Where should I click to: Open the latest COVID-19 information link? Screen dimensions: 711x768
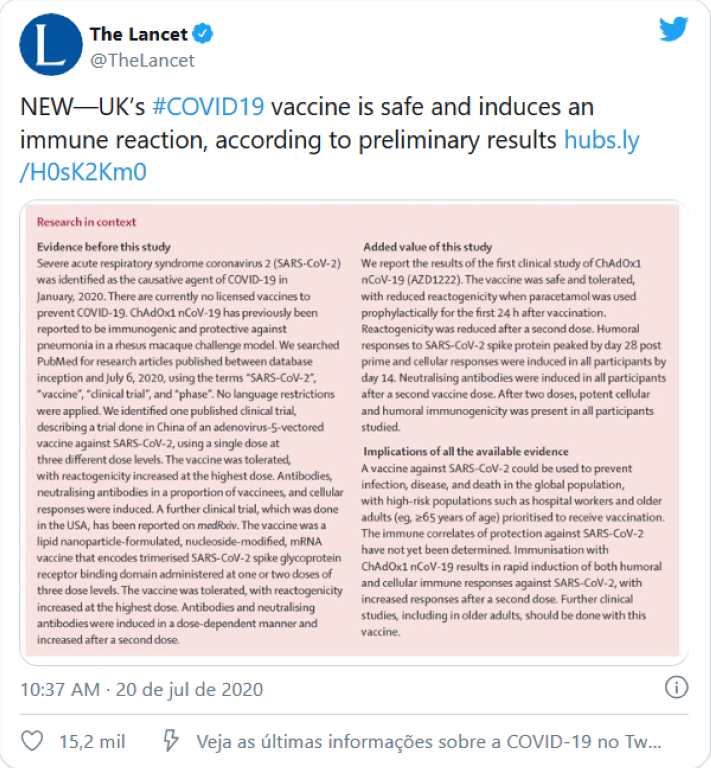[x=429, y=742]
